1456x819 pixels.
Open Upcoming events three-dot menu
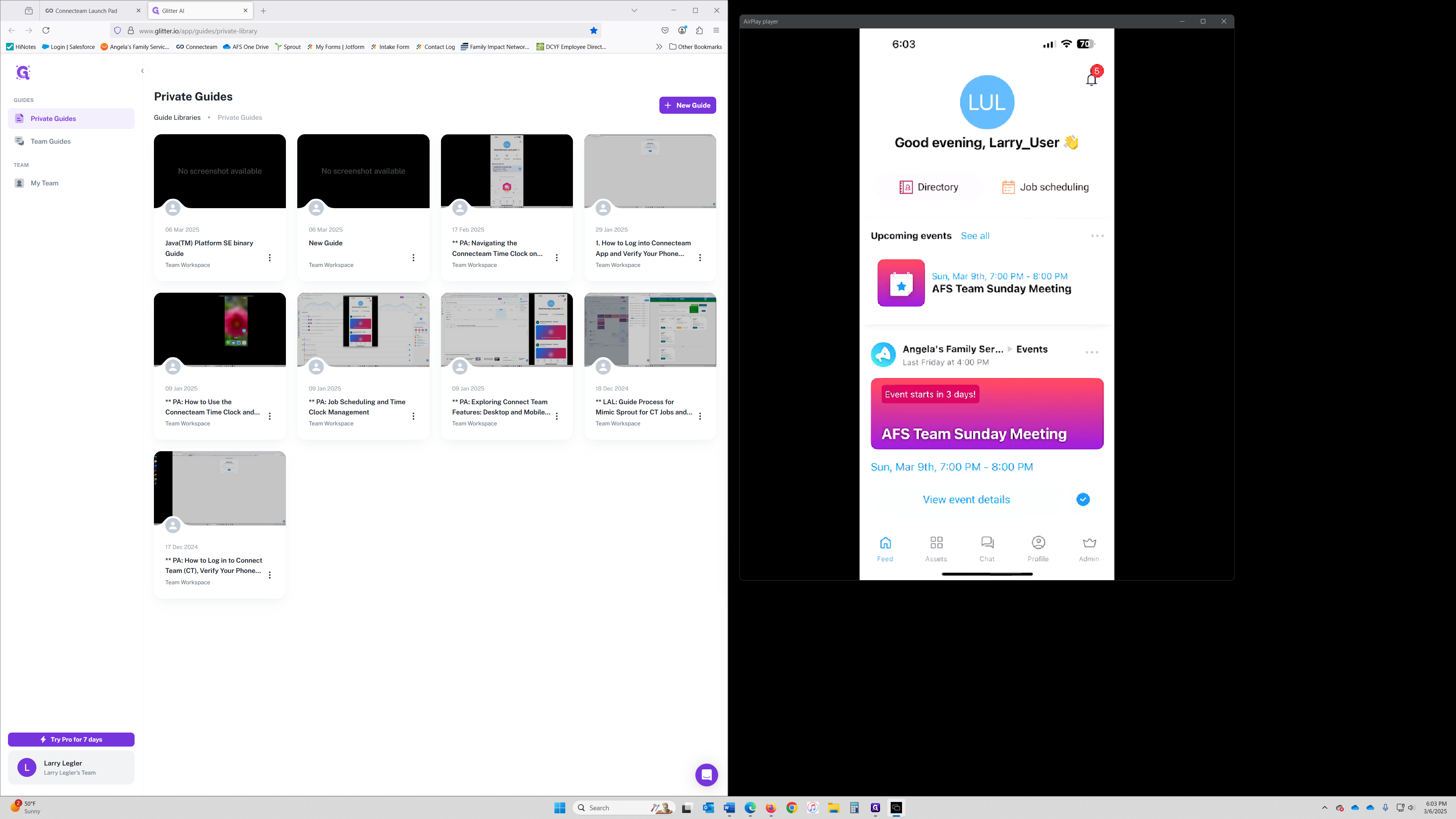[x=1097, y=236]
